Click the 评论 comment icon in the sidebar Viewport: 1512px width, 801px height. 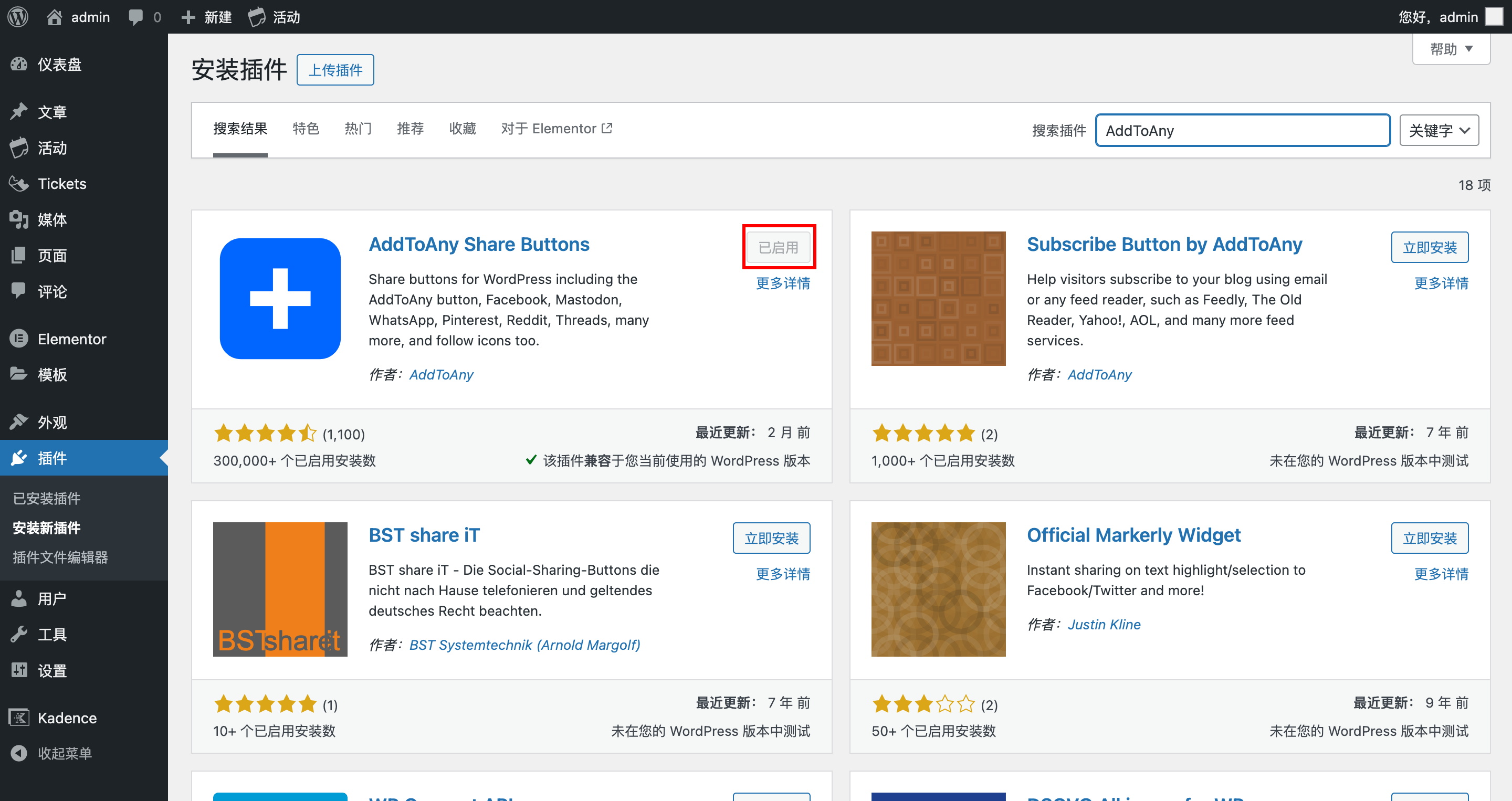19,291
